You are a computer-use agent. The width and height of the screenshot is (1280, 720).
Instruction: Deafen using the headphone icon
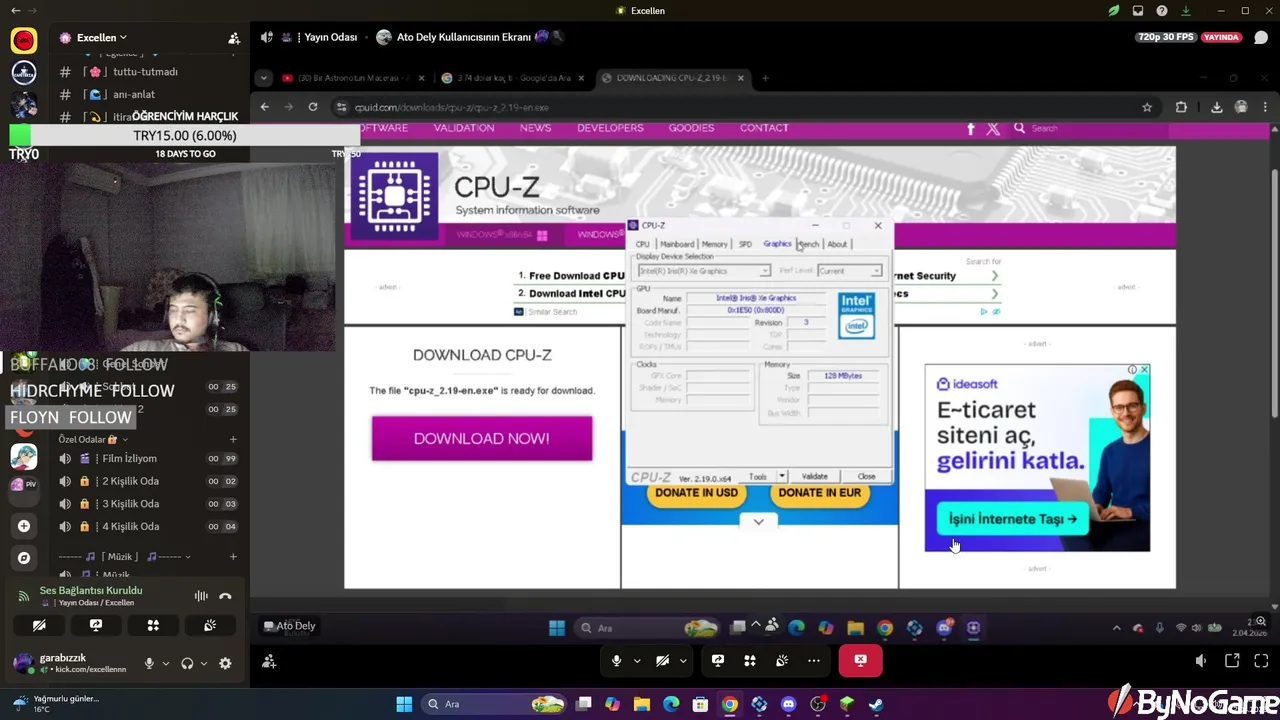(x=187, y=663)
